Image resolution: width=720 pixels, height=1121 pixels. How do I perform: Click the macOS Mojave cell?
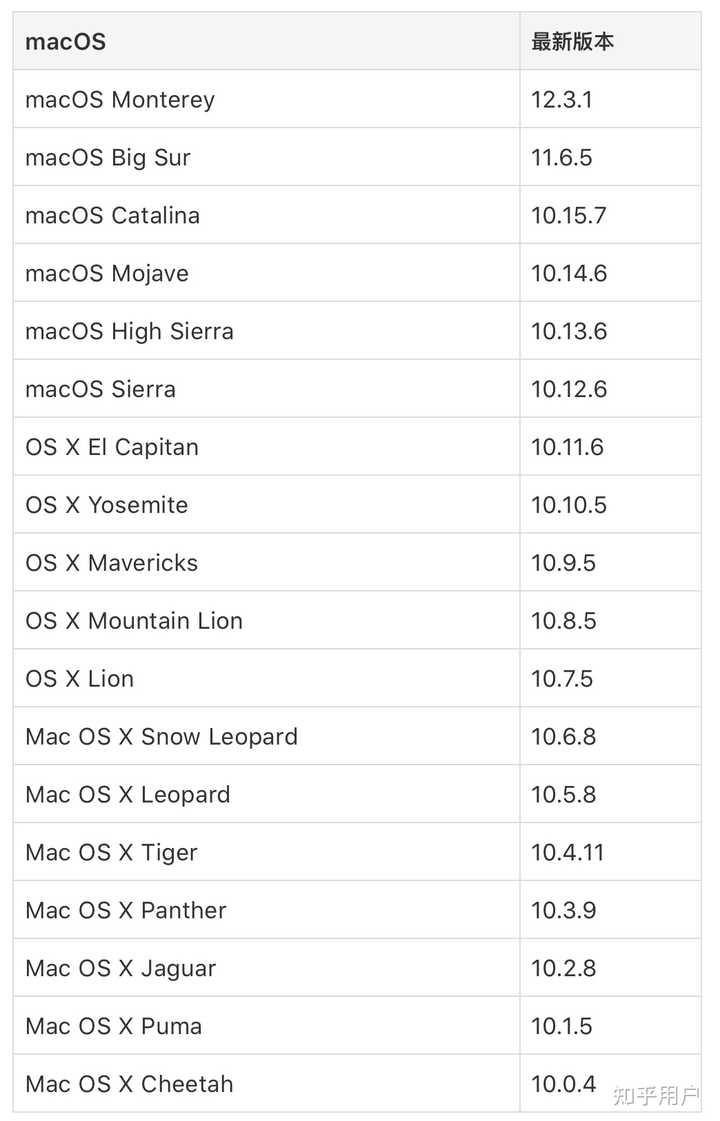tap(107, 274)
